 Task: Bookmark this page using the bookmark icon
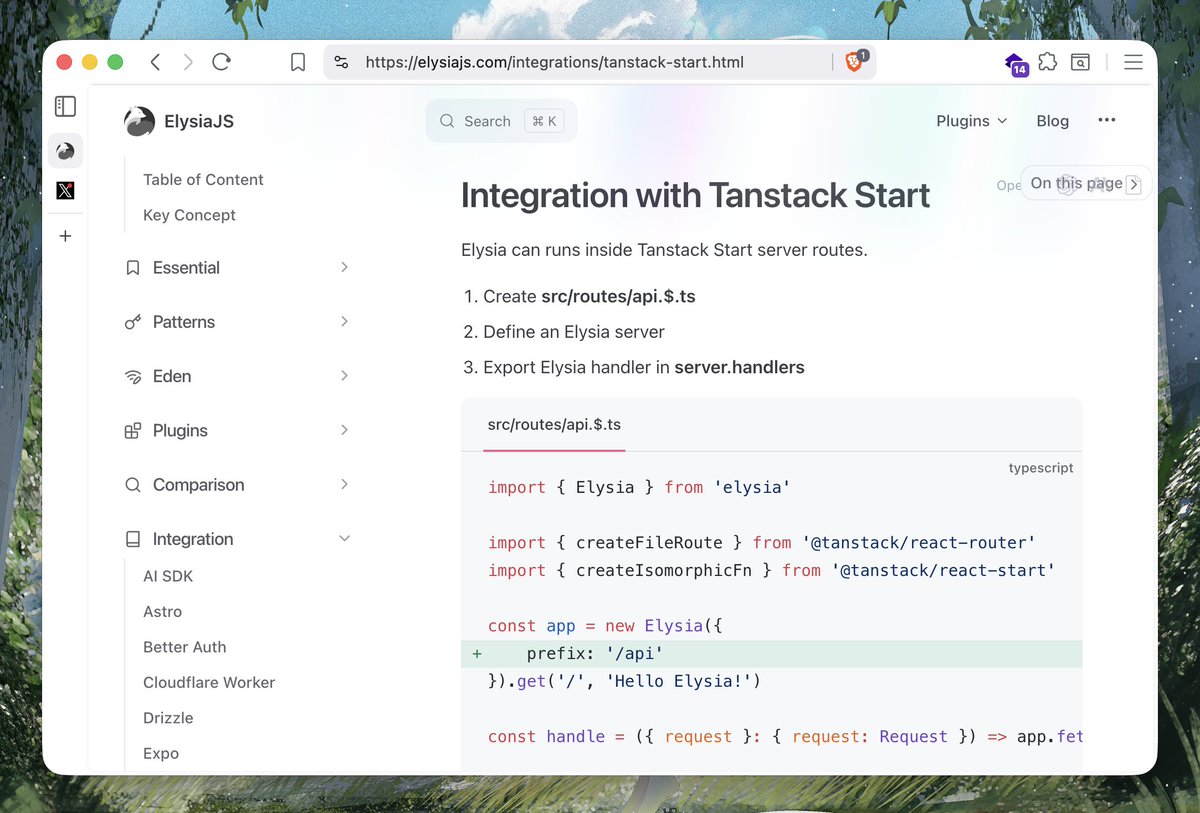[298, 62]
